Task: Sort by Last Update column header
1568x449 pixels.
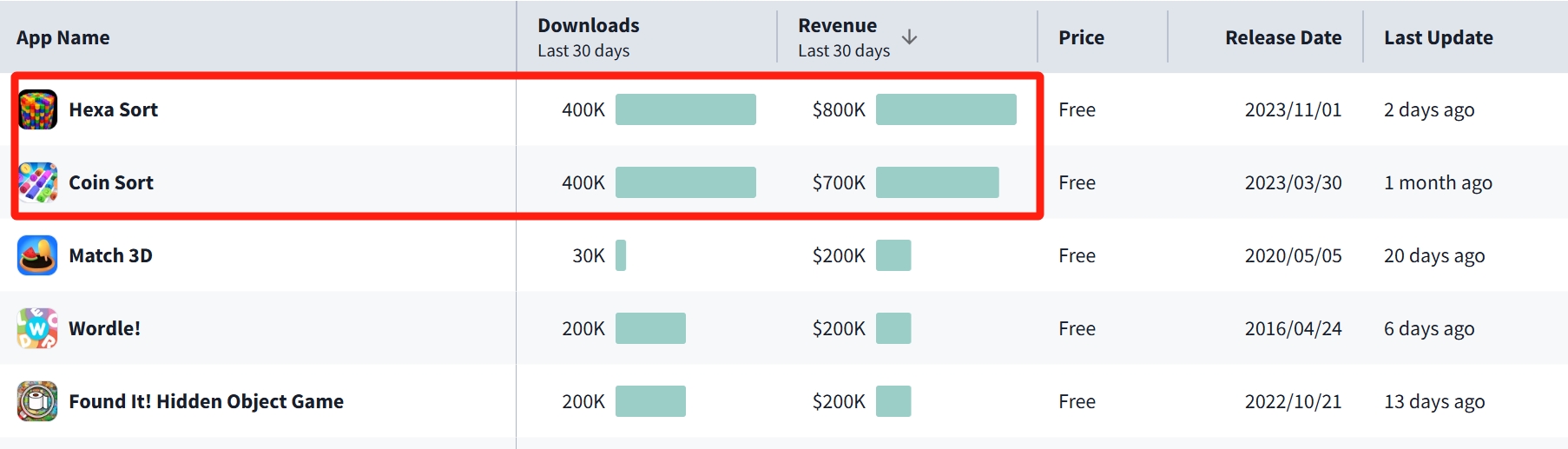Action: pos(1439,37)
